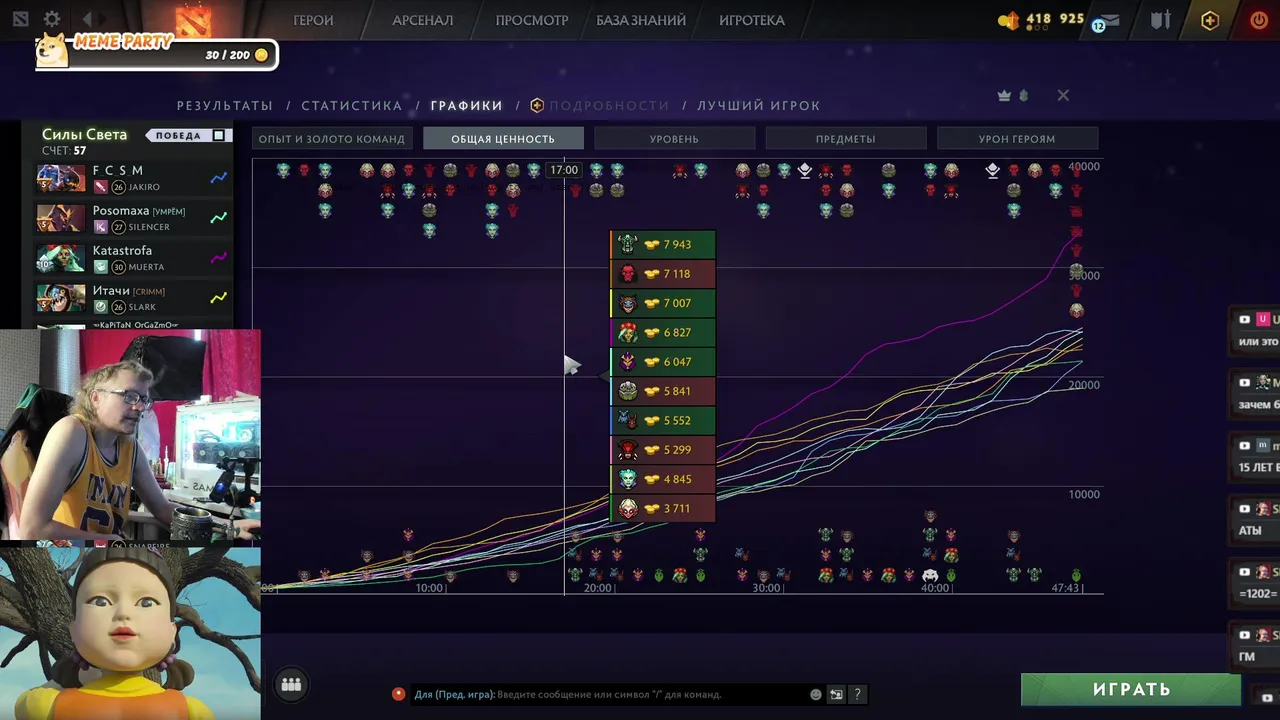Click the red power quit icon
Screen dimensions: 1280x720
1259,20
